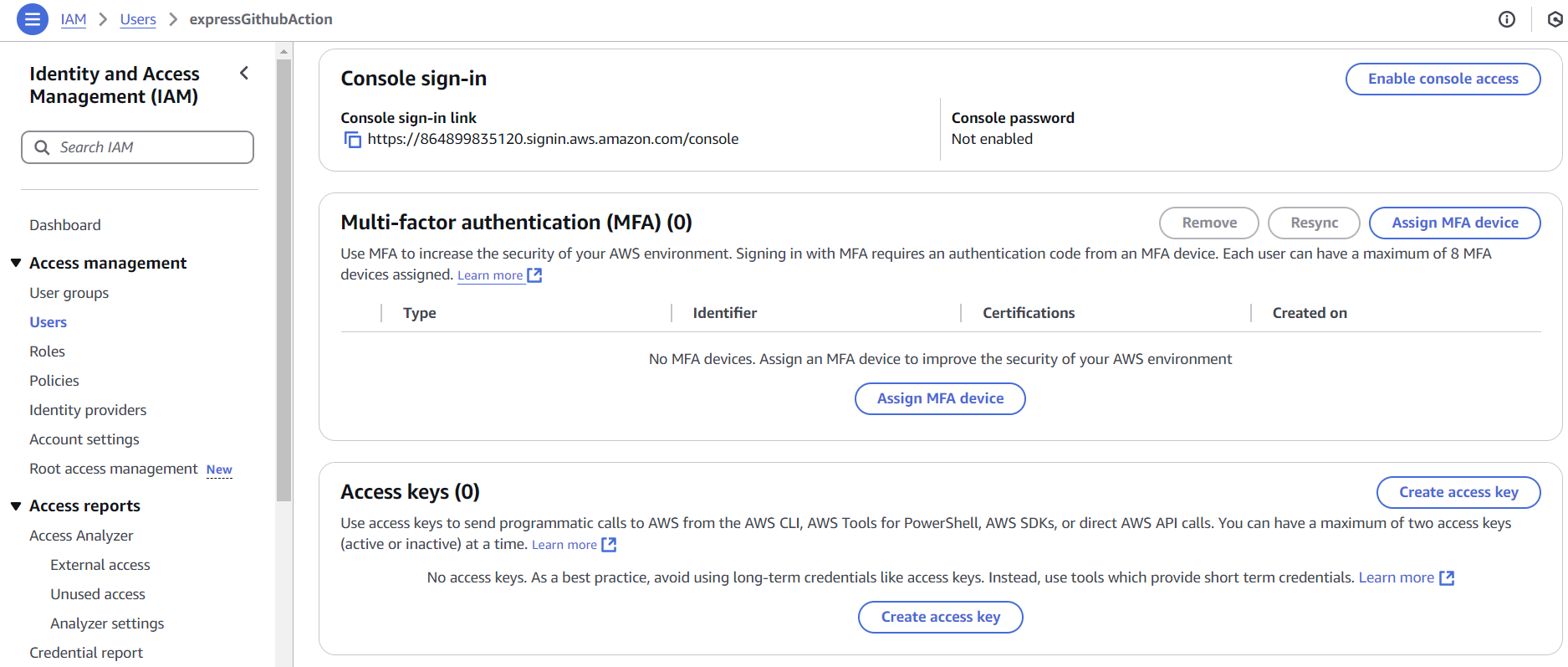Go to Identity providers page
The height and width of the screenshot is (667, 1568).
88,410
